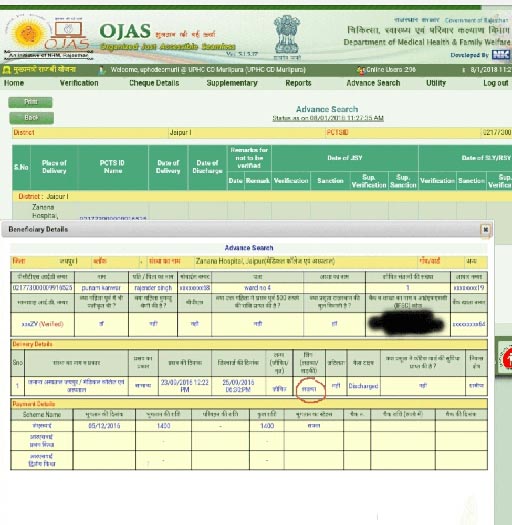Click Date of Discharge column header
512x525 pixels.
[x=207, y=167]
